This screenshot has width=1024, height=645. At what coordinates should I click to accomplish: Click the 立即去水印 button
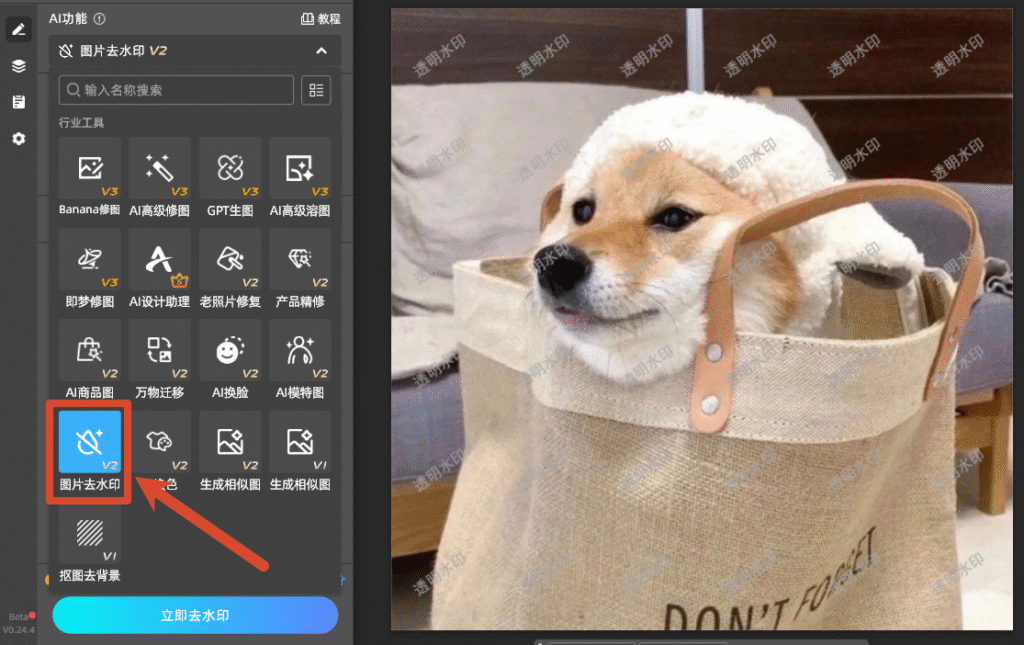pyautogui.click(x=195, y=615)
